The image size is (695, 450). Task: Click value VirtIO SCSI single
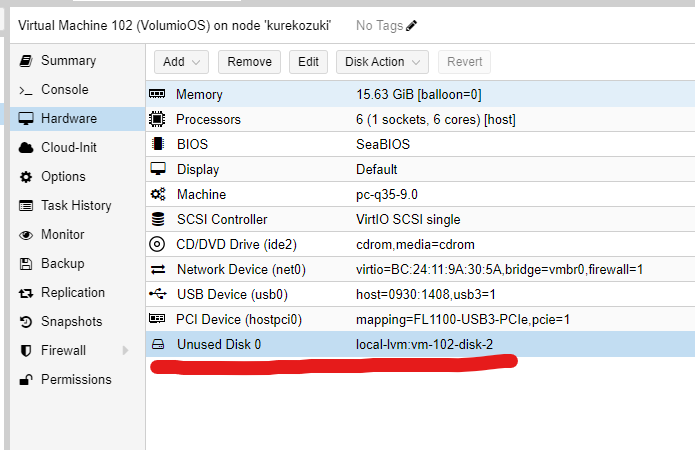tap(408, 219)
